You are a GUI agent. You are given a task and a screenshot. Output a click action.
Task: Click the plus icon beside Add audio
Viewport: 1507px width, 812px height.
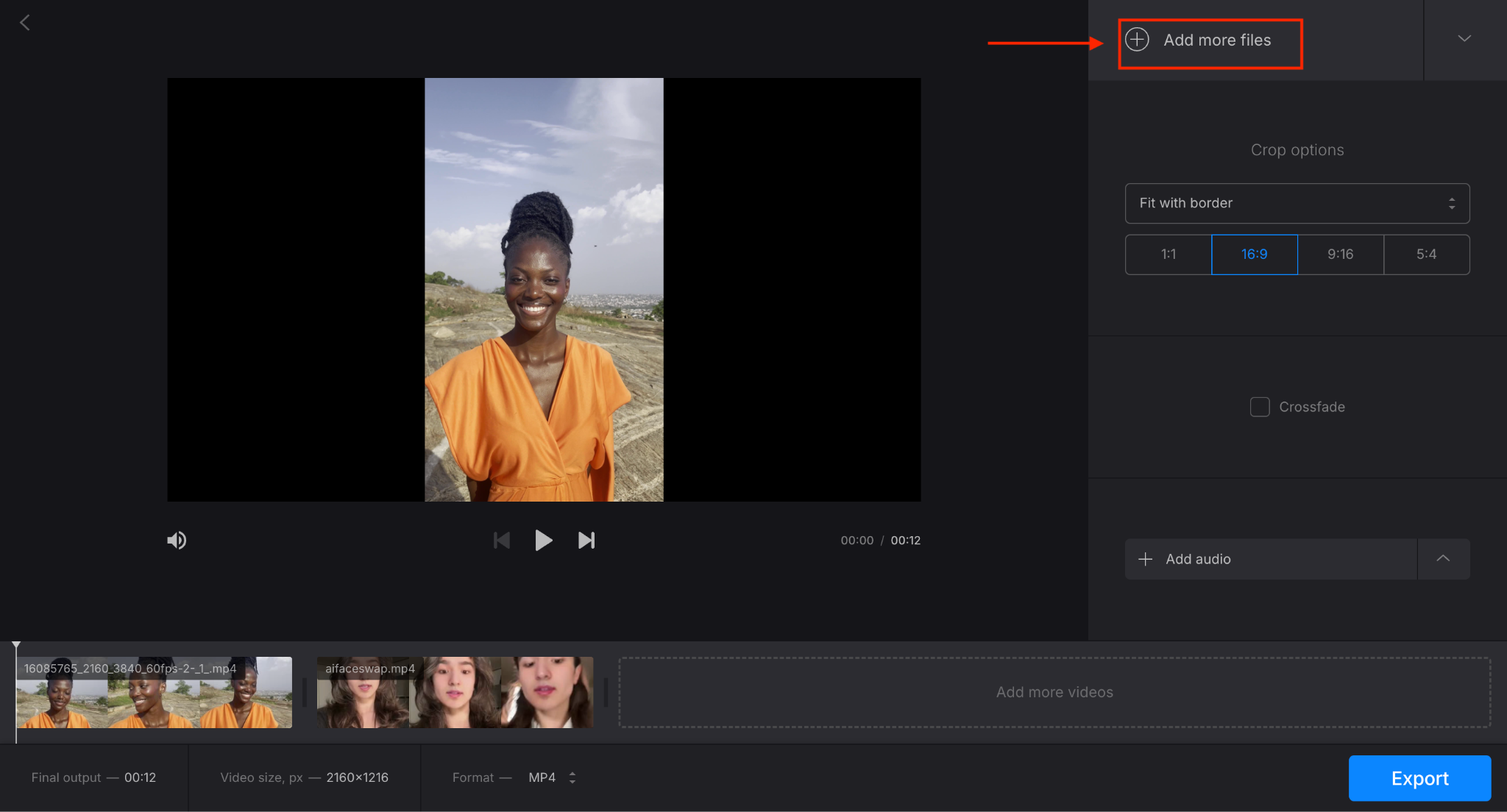pos(1145,559)
